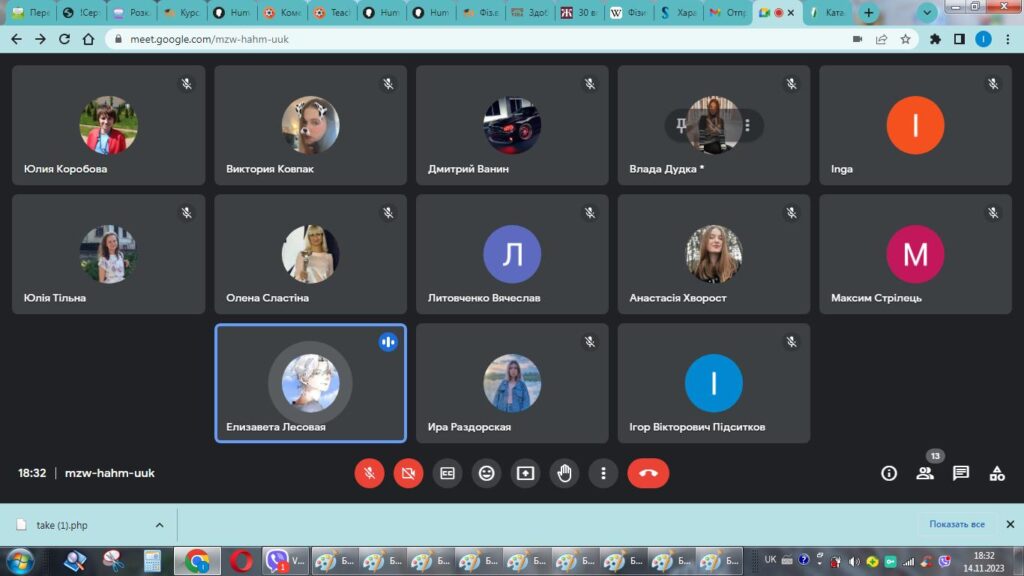Image resolution: width=1024 pixels, height=576 pixels.
Task: Pin Влада Дудка's tile
Action: (x=680, y=125)
